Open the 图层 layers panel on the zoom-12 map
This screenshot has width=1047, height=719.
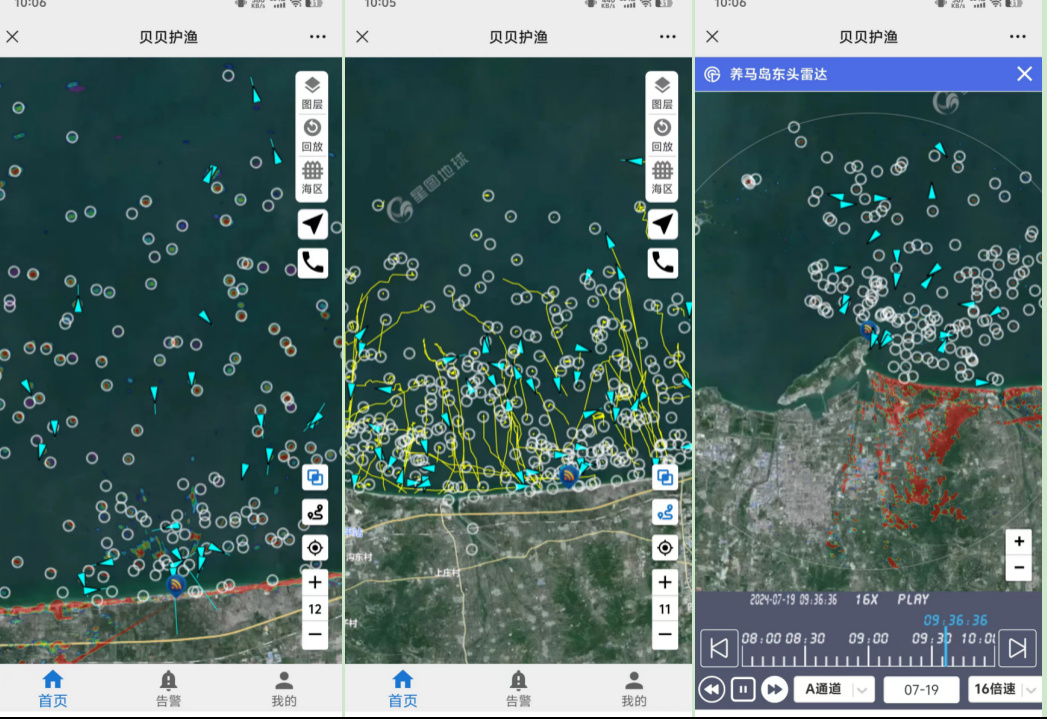click(x=312, y=92)
